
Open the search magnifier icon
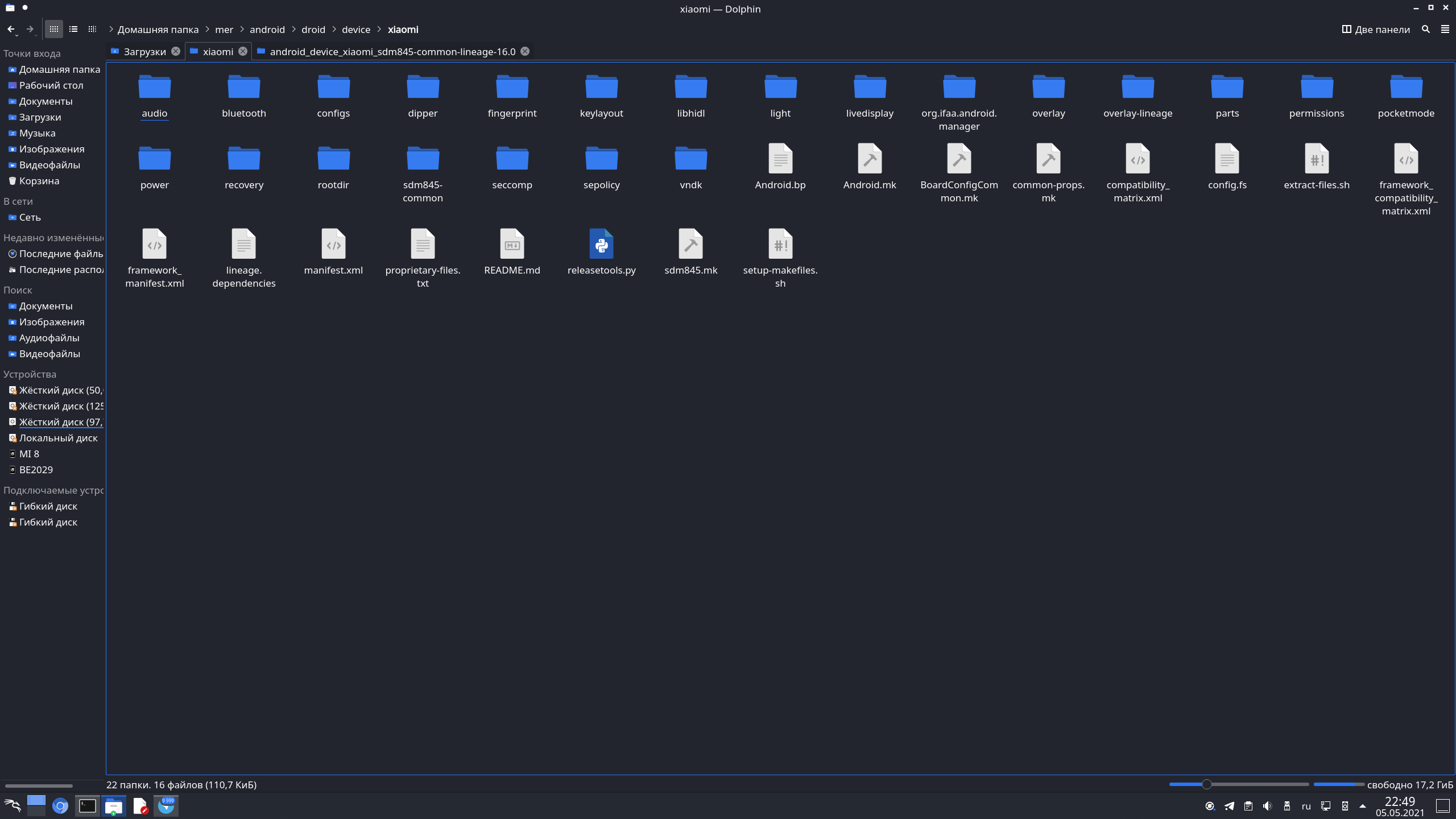[1426, 29]
